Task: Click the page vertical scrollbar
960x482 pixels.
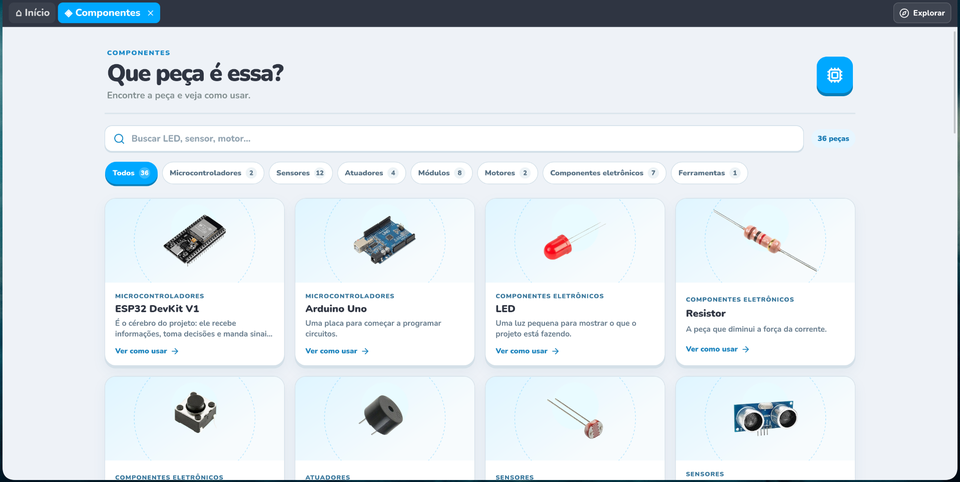Action: [955, 80]
